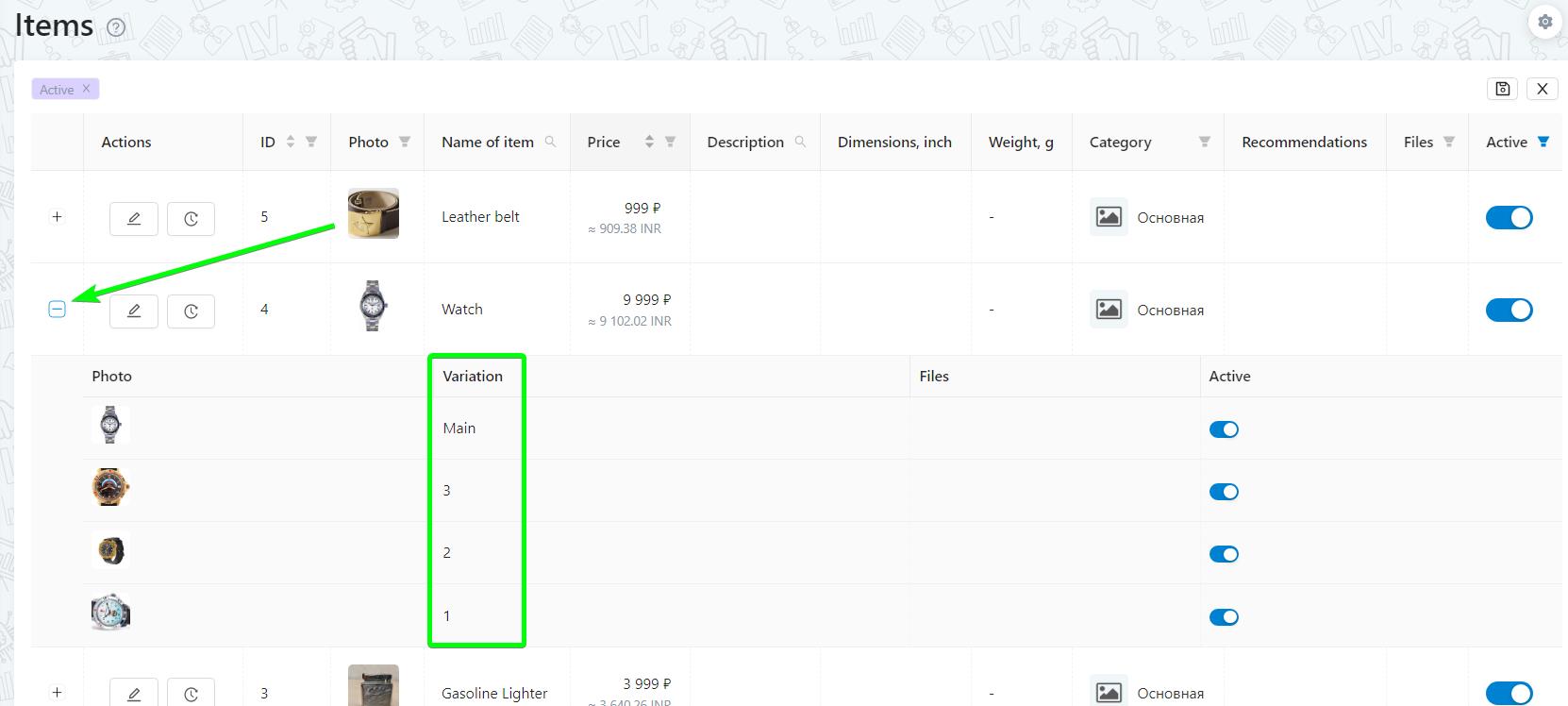This screenshot has height=706, width=1568.
Task: Open history icon for Watch row
Action: coord(191,311)
